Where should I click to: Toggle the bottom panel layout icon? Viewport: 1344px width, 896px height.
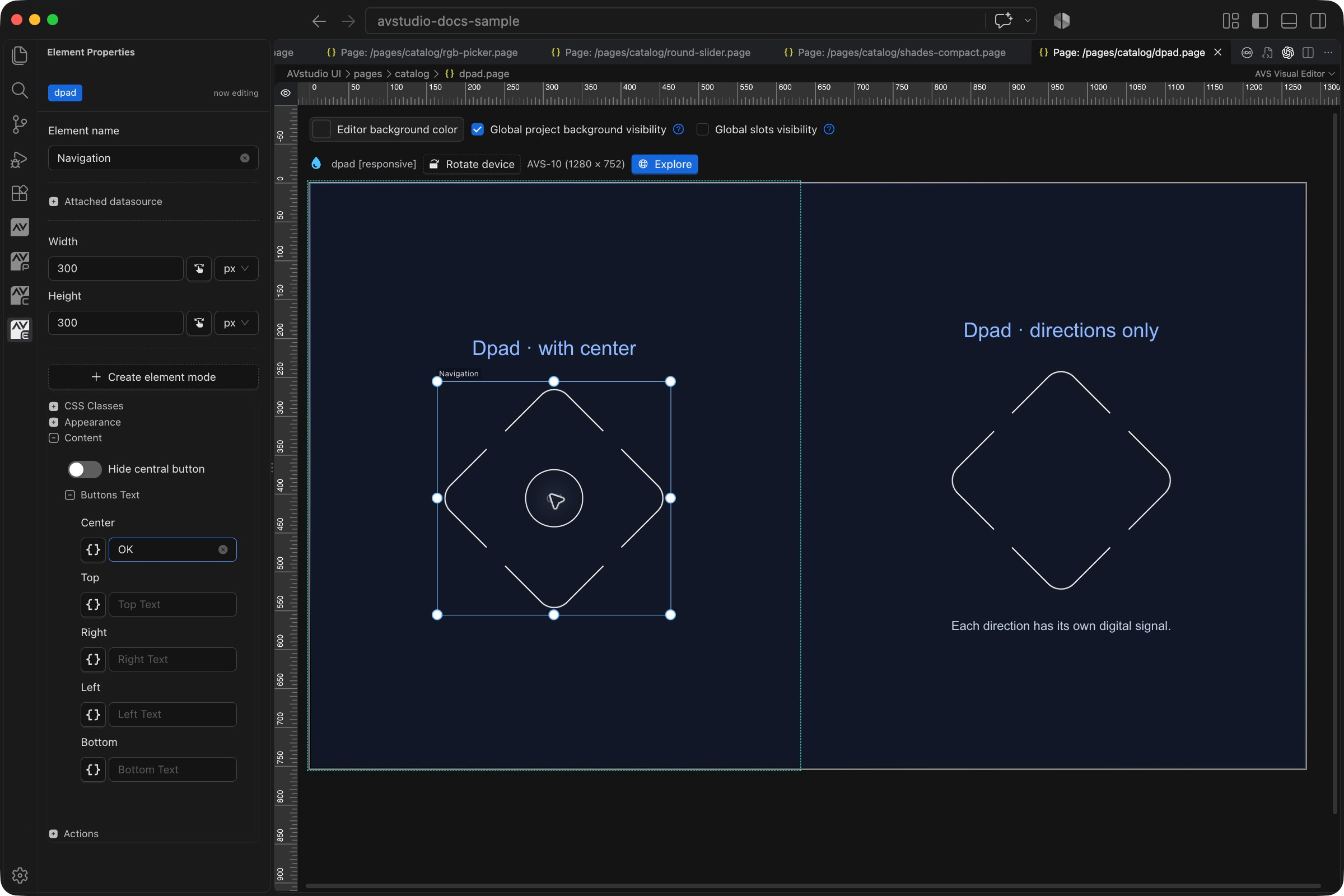coord(1289,21)
